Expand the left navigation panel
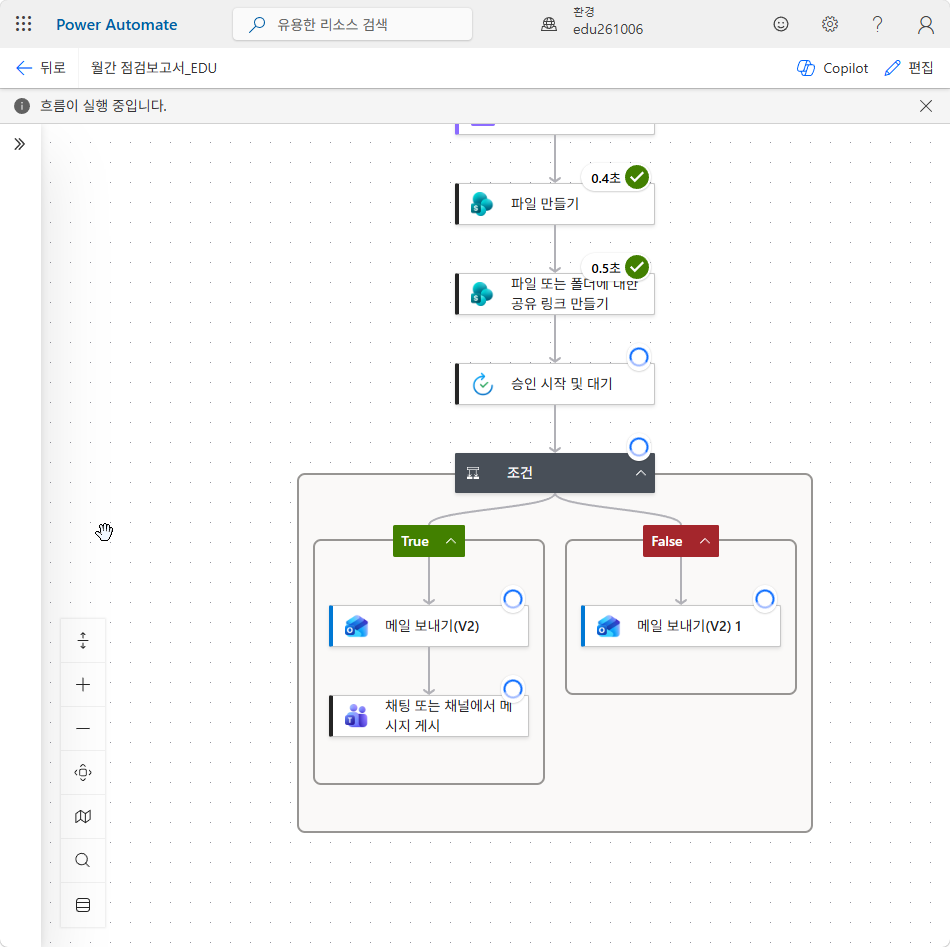This screenshot has width=950, height=947. [19, 144]
